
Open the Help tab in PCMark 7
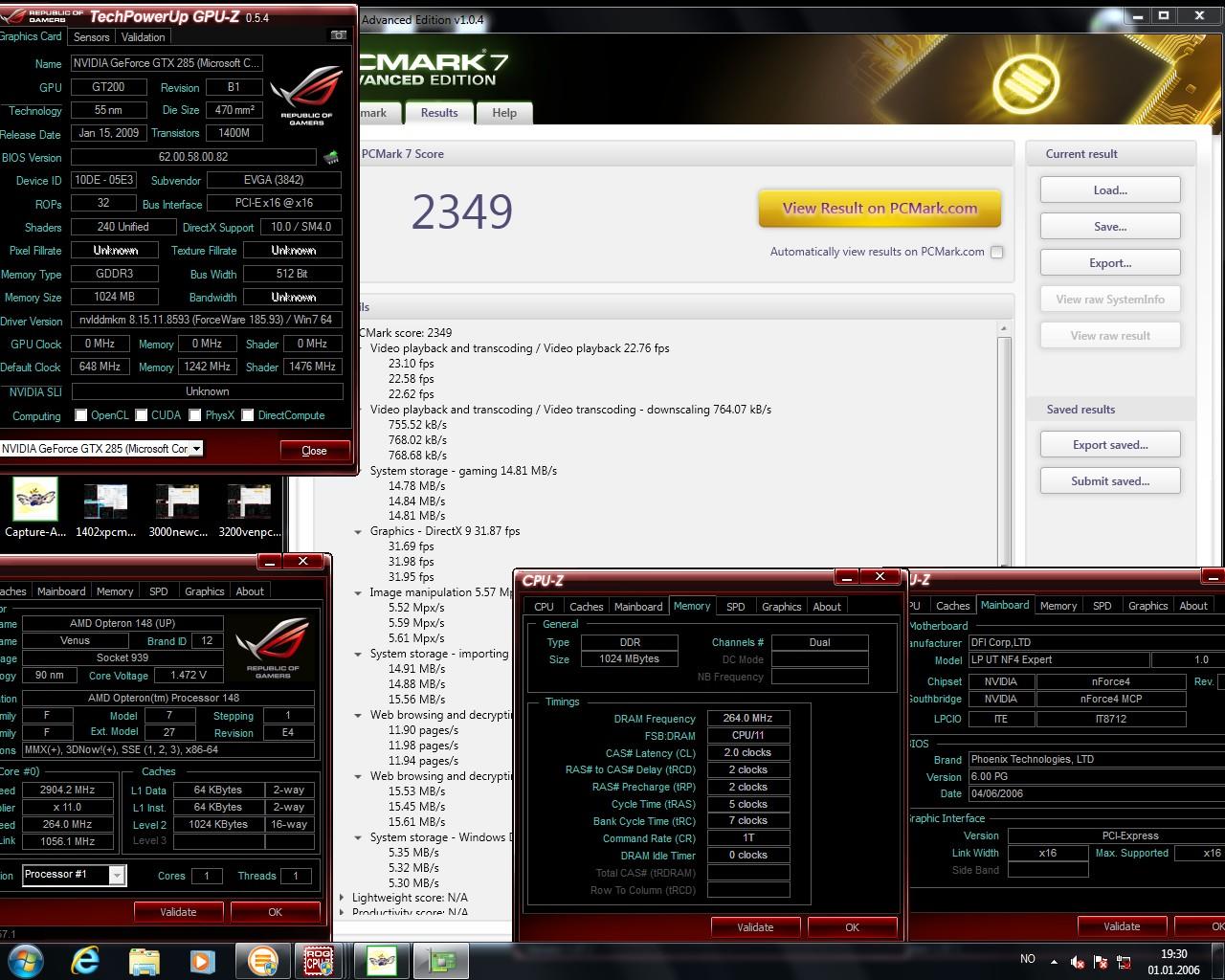[x=504, y=113]
